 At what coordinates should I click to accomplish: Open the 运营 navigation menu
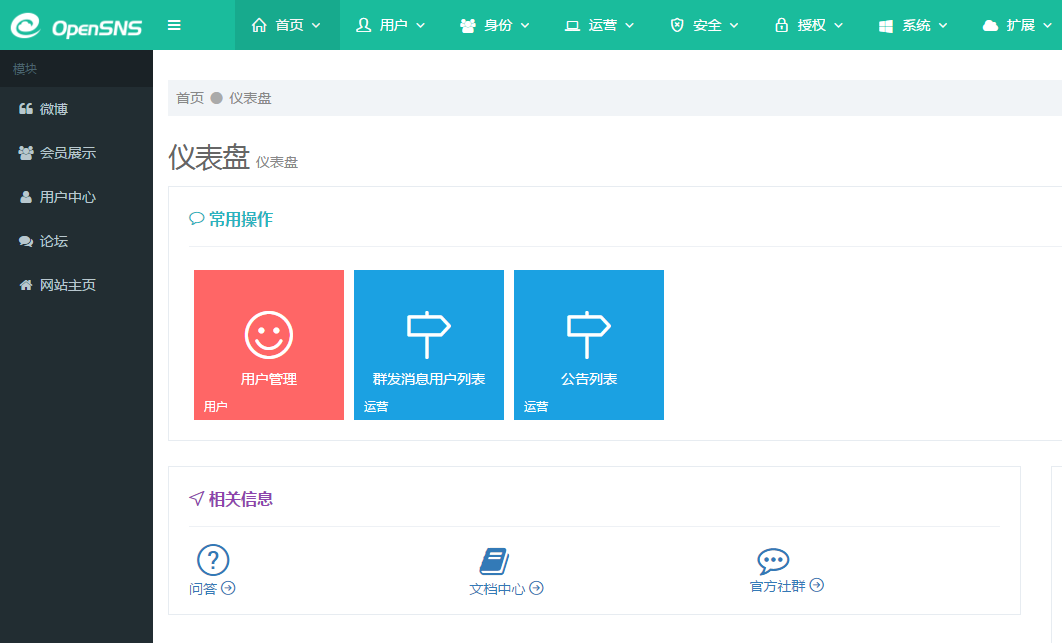pyautogui.click(x=599, y=25)
